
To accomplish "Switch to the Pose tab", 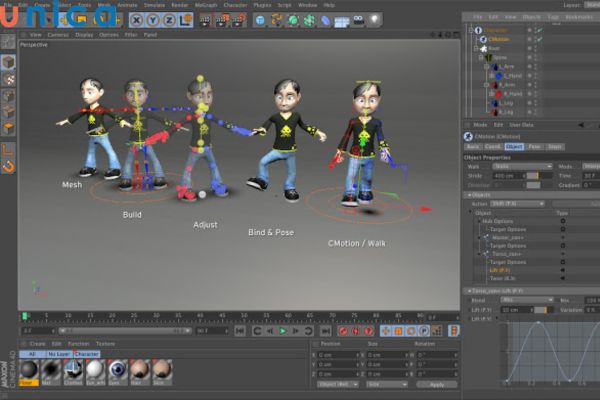I will 535,146.
